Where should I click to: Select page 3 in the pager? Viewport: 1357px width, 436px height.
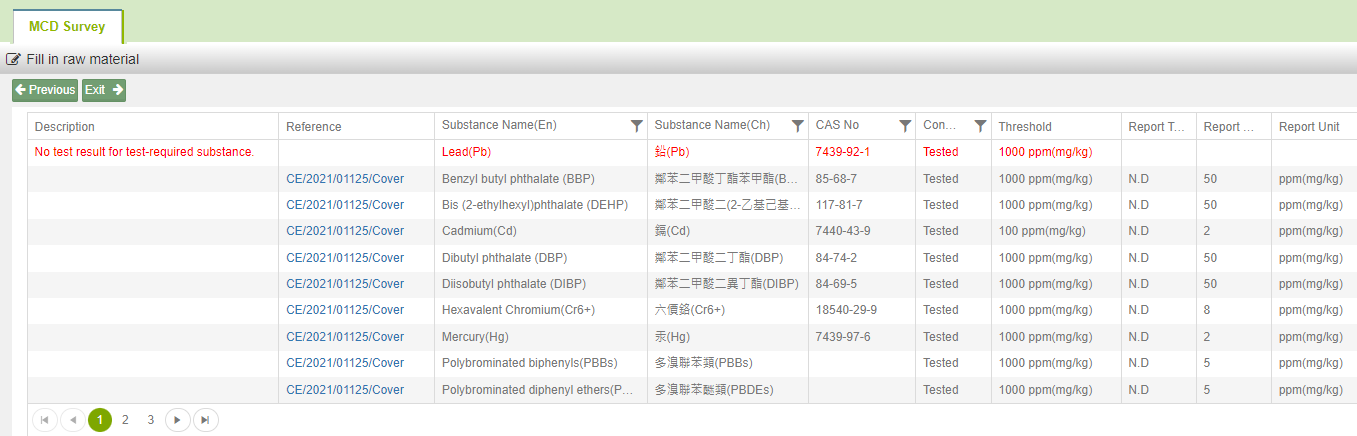(x=151, y=420)
